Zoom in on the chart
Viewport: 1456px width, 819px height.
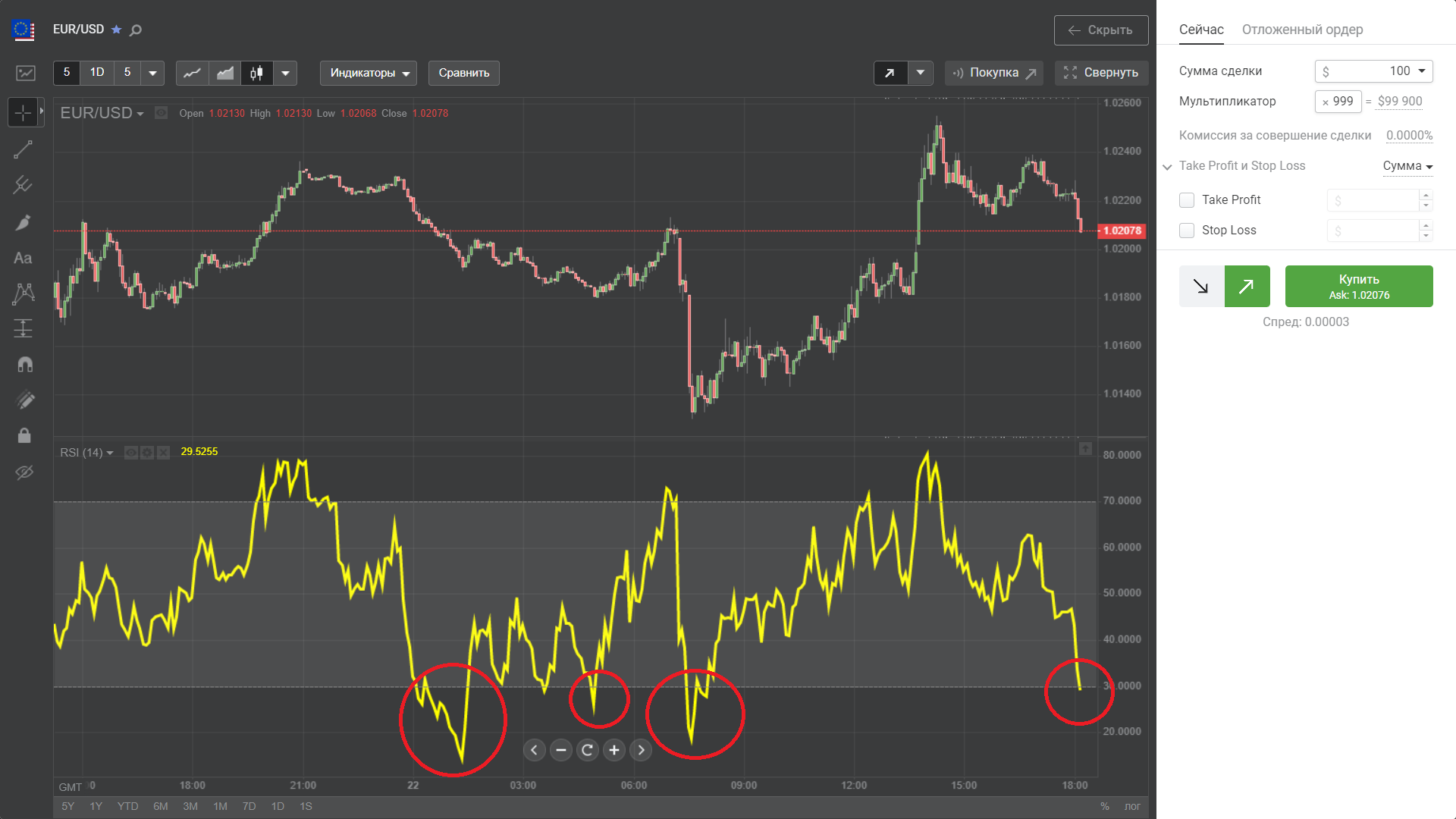click(x=614, y=750)
